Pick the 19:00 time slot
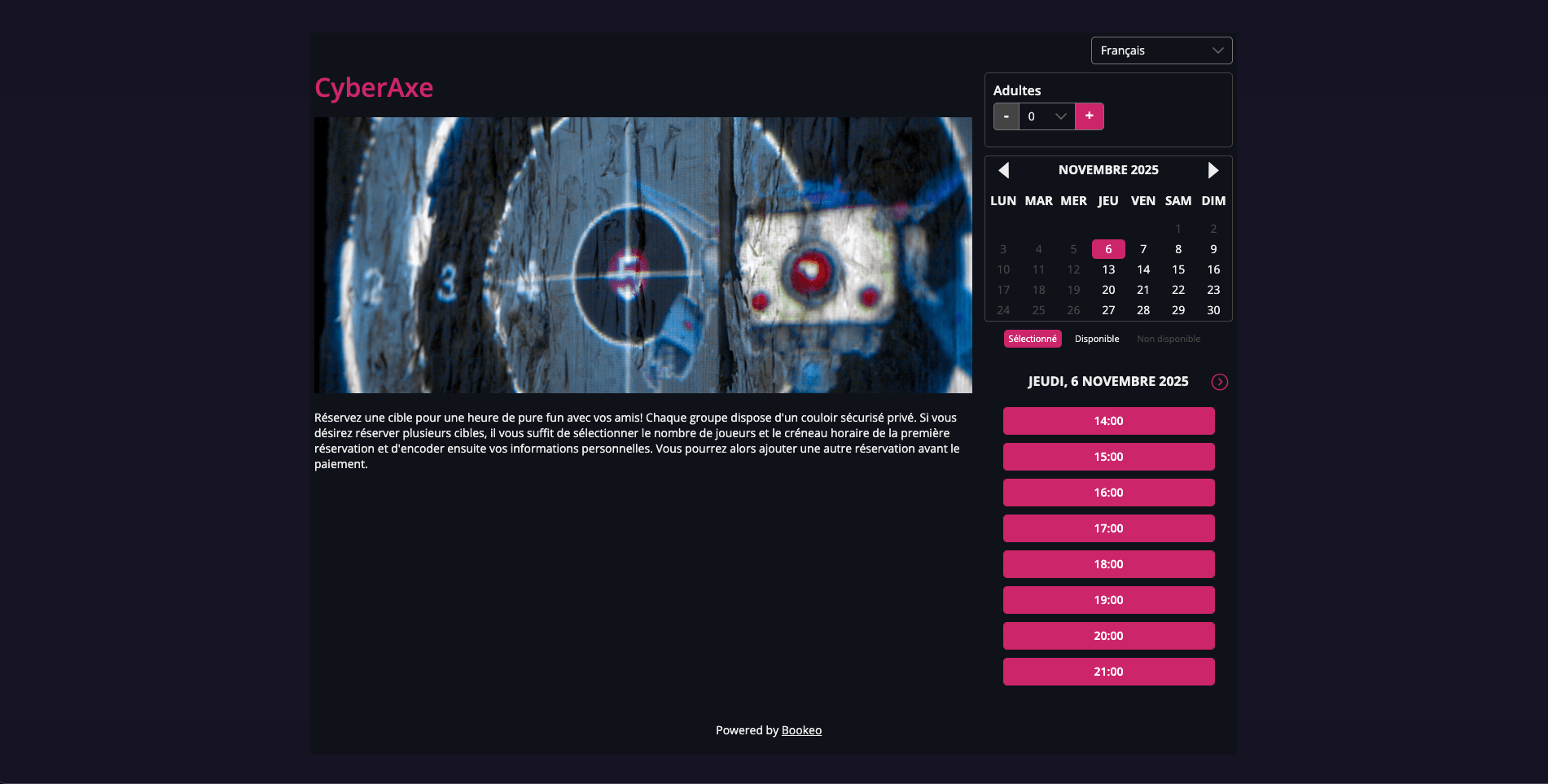 pyautogui.click(x=1108, y=600)
